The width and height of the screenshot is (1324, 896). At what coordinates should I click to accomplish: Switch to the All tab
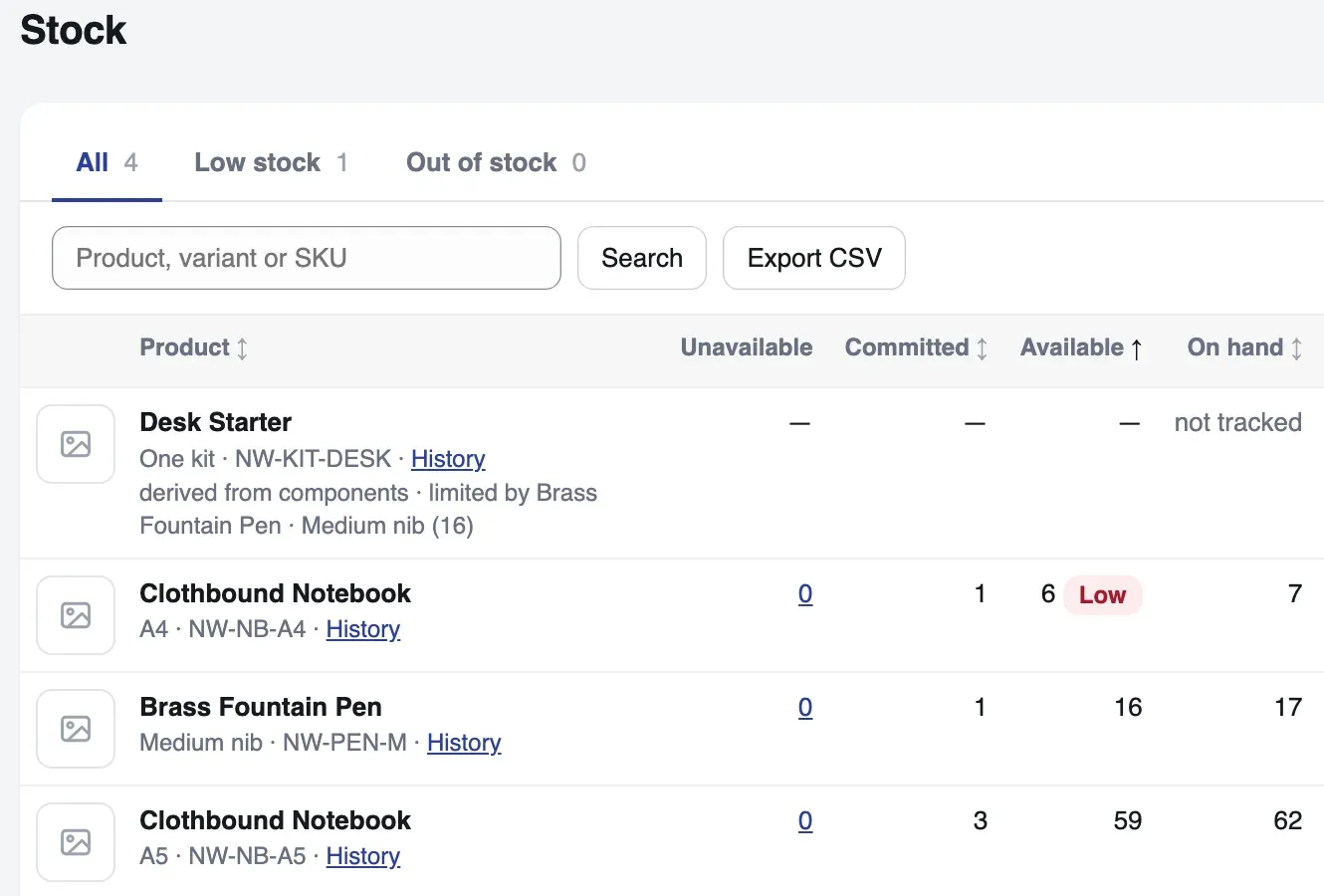click(107, 162)
